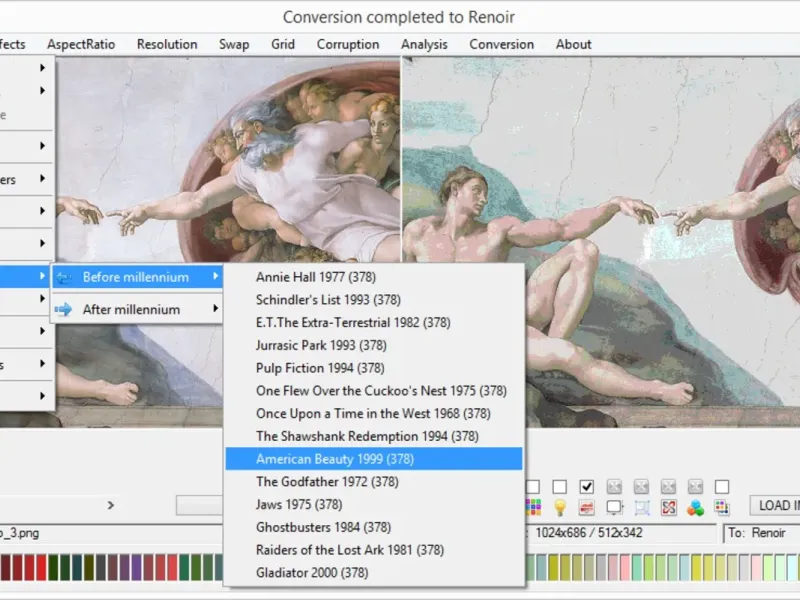Image resolution: width=800 pixels, height=600 pixels.
Task: Click the To: Renoir field
Action: 760,533
